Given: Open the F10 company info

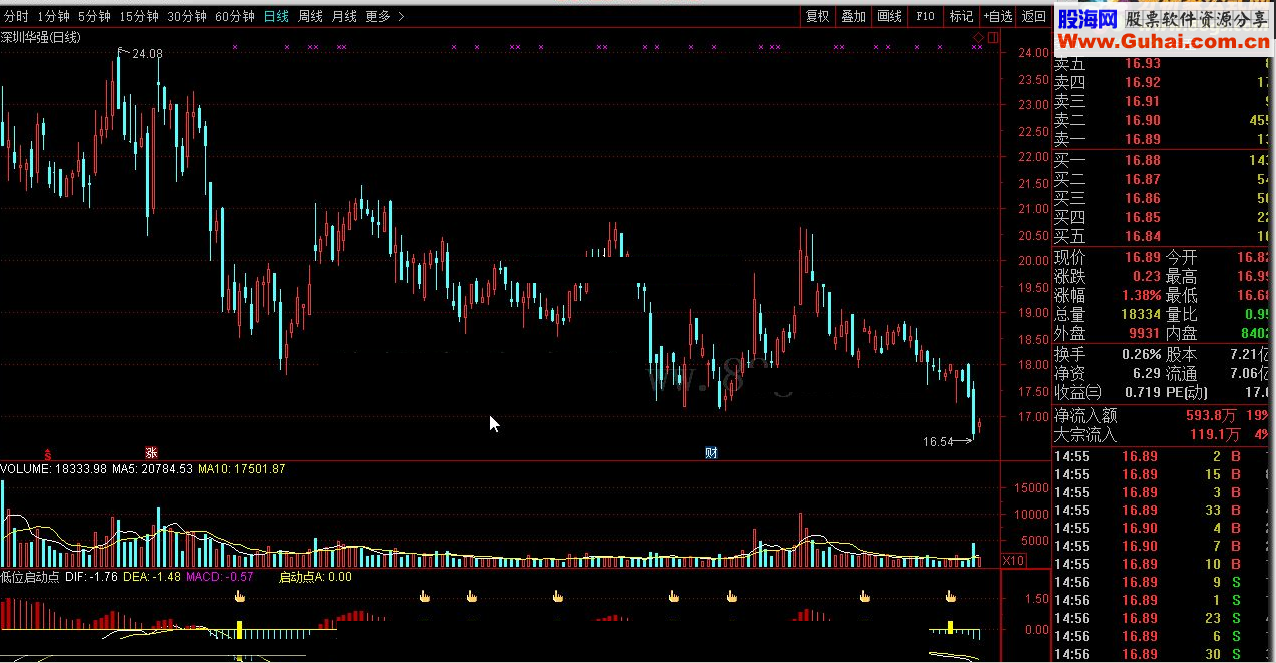Looking at the screenshot, I should click(x=925, y=16).
